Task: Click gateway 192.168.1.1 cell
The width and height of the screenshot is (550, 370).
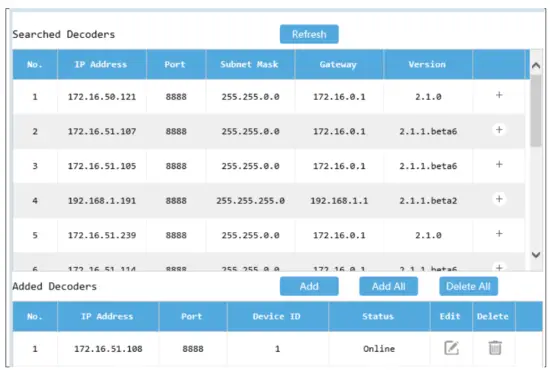Action: point(339,201)
